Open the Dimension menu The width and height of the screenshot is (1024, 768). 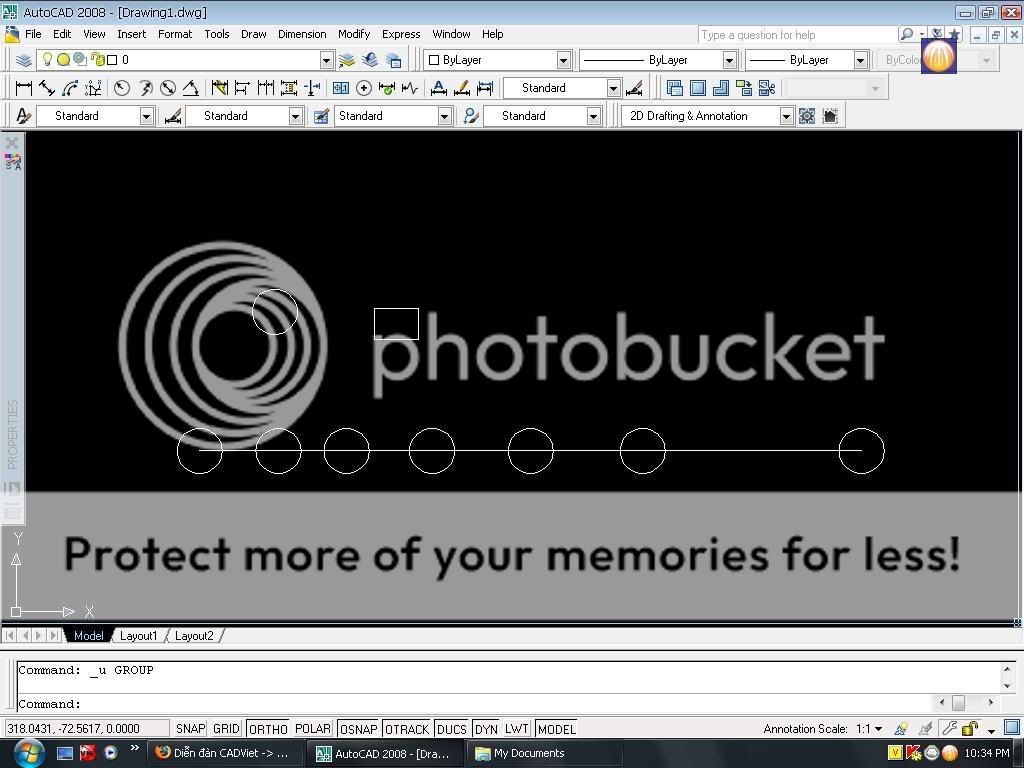302,34
